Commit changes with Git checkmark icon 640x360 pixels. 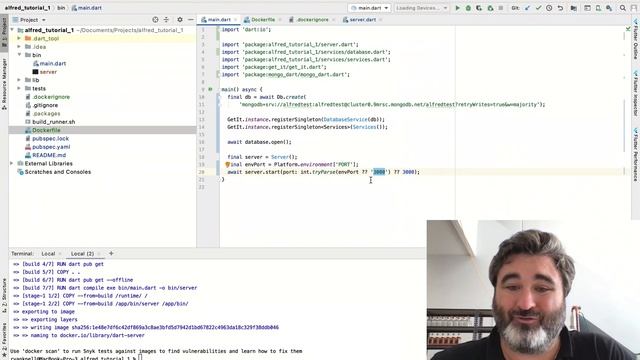pyautogui.click(x=538, y=8)
